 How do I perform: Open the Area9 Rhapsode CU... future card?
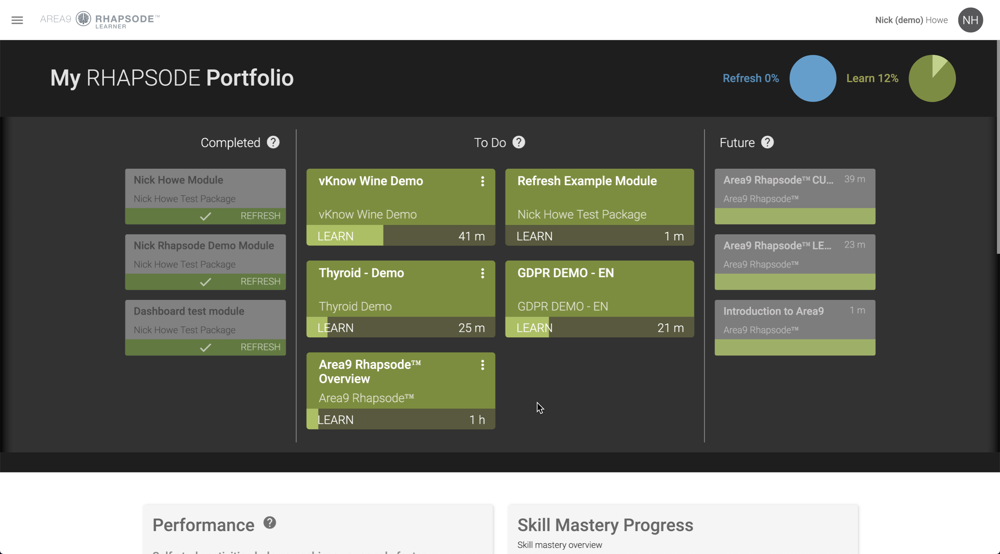pyautogui.click(x=795, y=196)
